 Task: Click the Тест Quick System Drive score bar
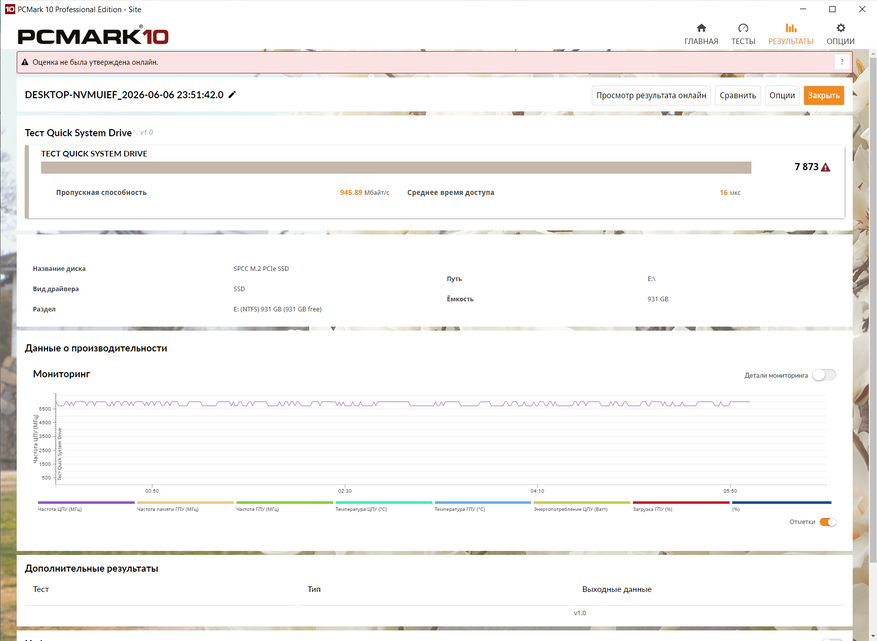click(396, 168)
